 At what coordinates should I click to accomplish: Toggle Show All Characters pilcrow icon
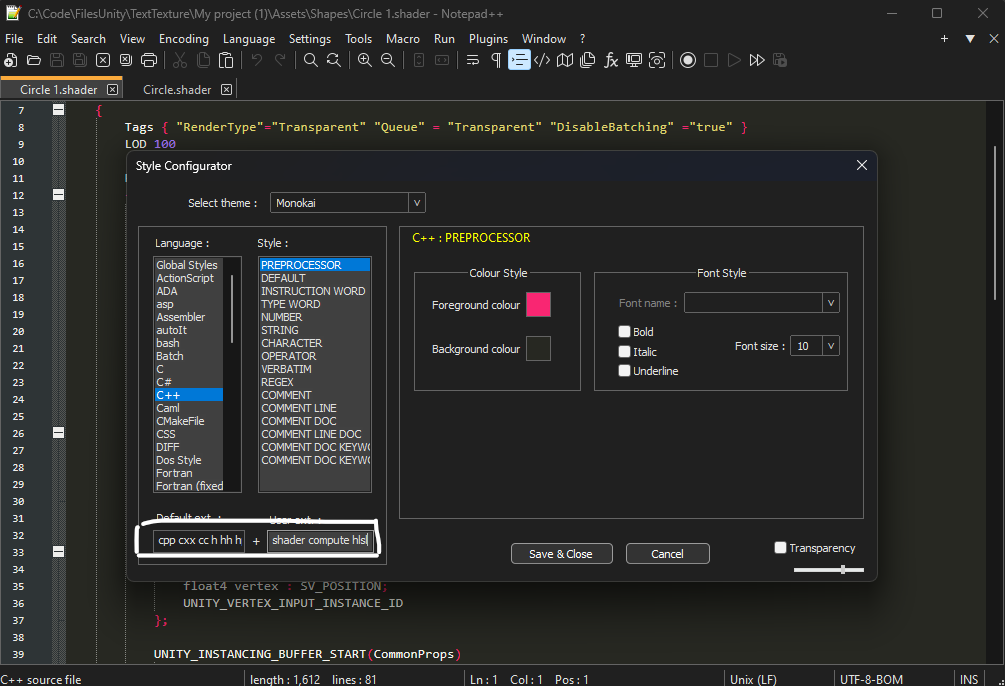(496, 60)
